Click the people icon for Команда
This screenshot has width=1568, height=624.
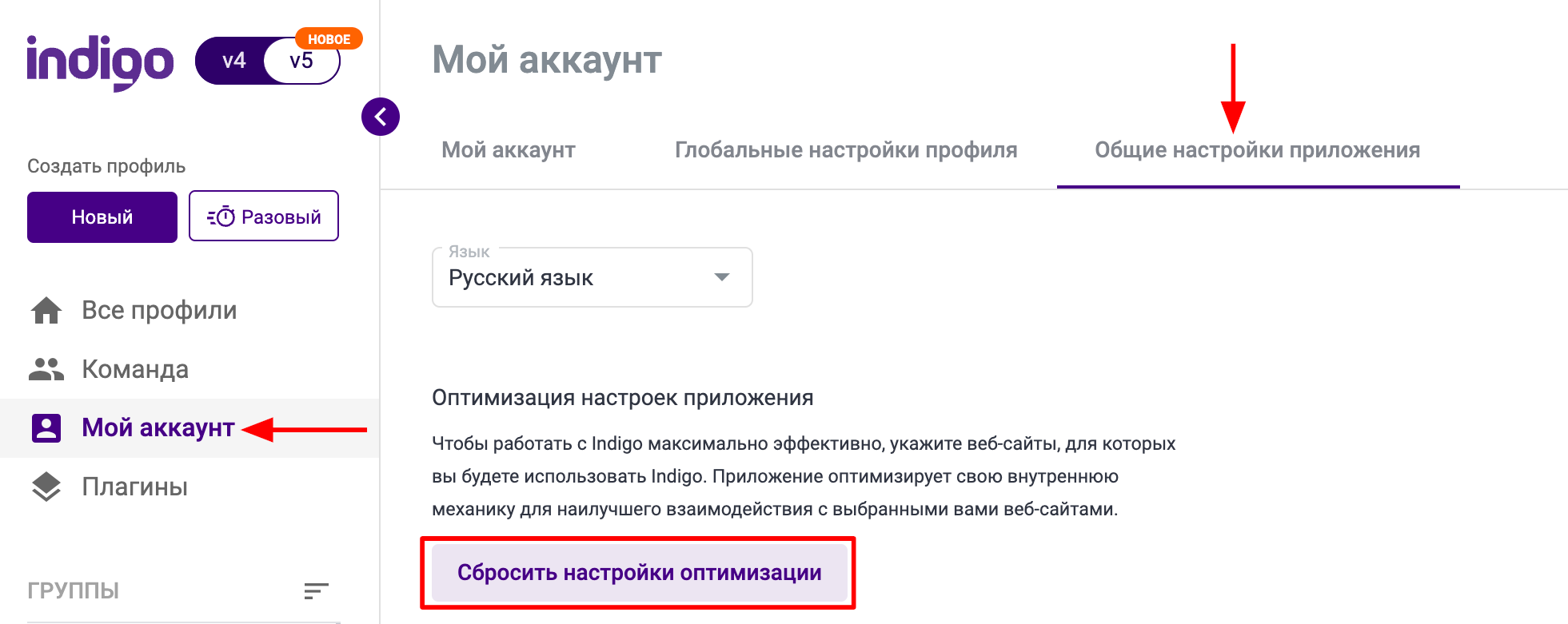point(46,369)
